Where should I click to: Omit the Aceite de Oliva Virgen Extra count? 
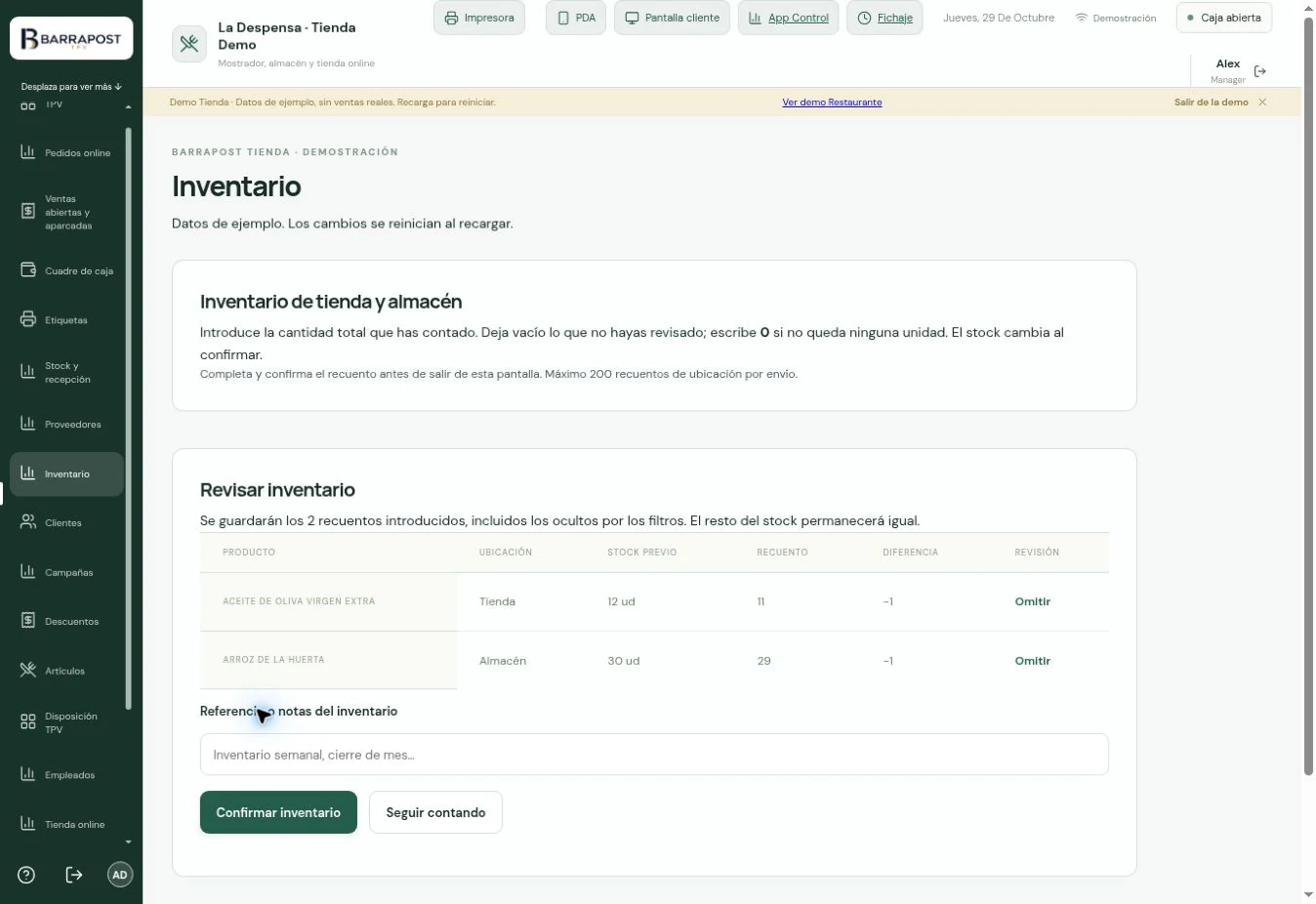pos(1032,602)
